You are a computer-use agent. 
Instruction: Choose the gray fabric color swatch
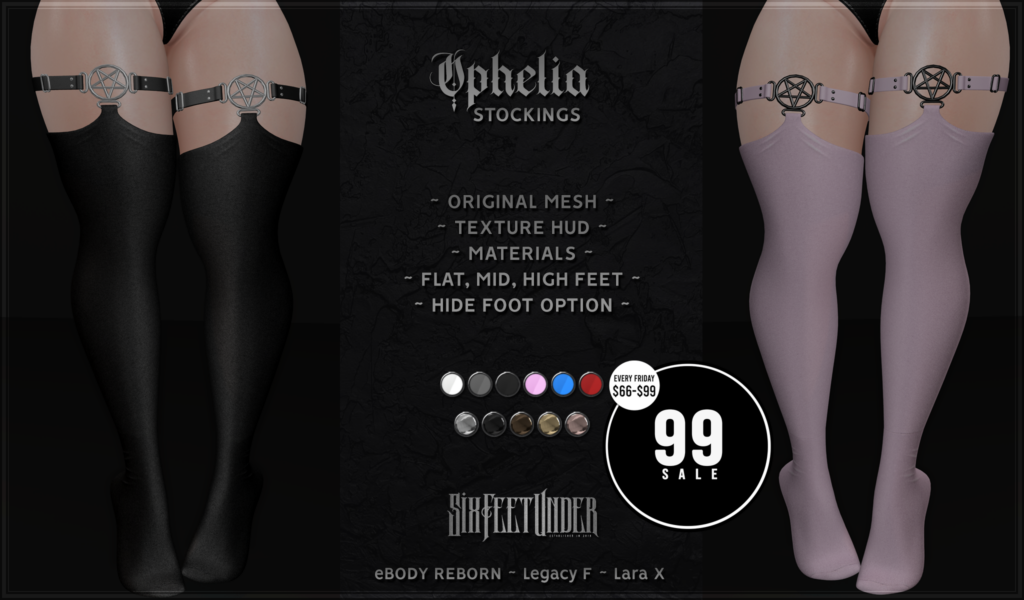click(x=479, y=384)
